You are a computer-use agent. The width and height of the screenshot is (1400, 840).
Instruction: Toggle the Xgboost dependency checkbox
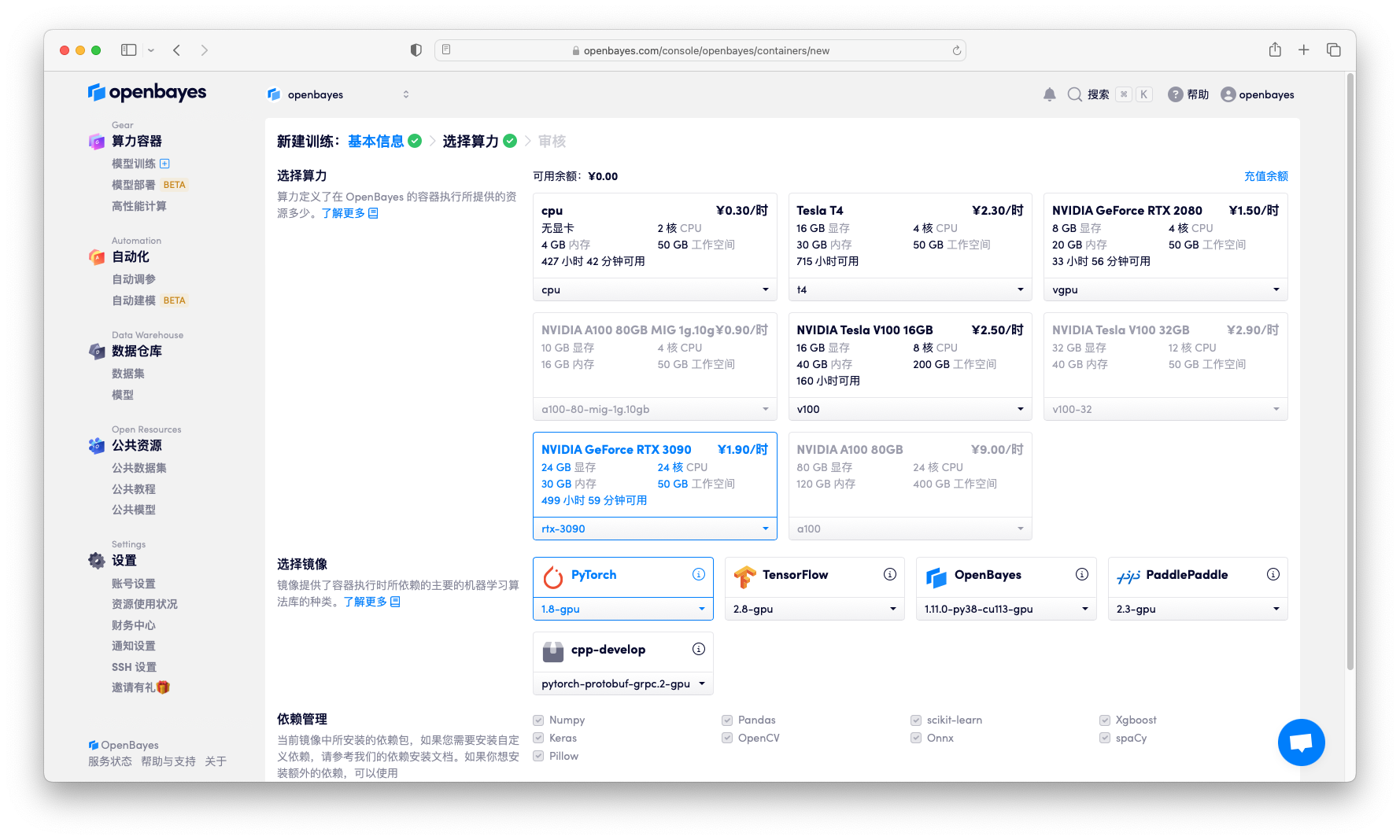click(1105, 720)
